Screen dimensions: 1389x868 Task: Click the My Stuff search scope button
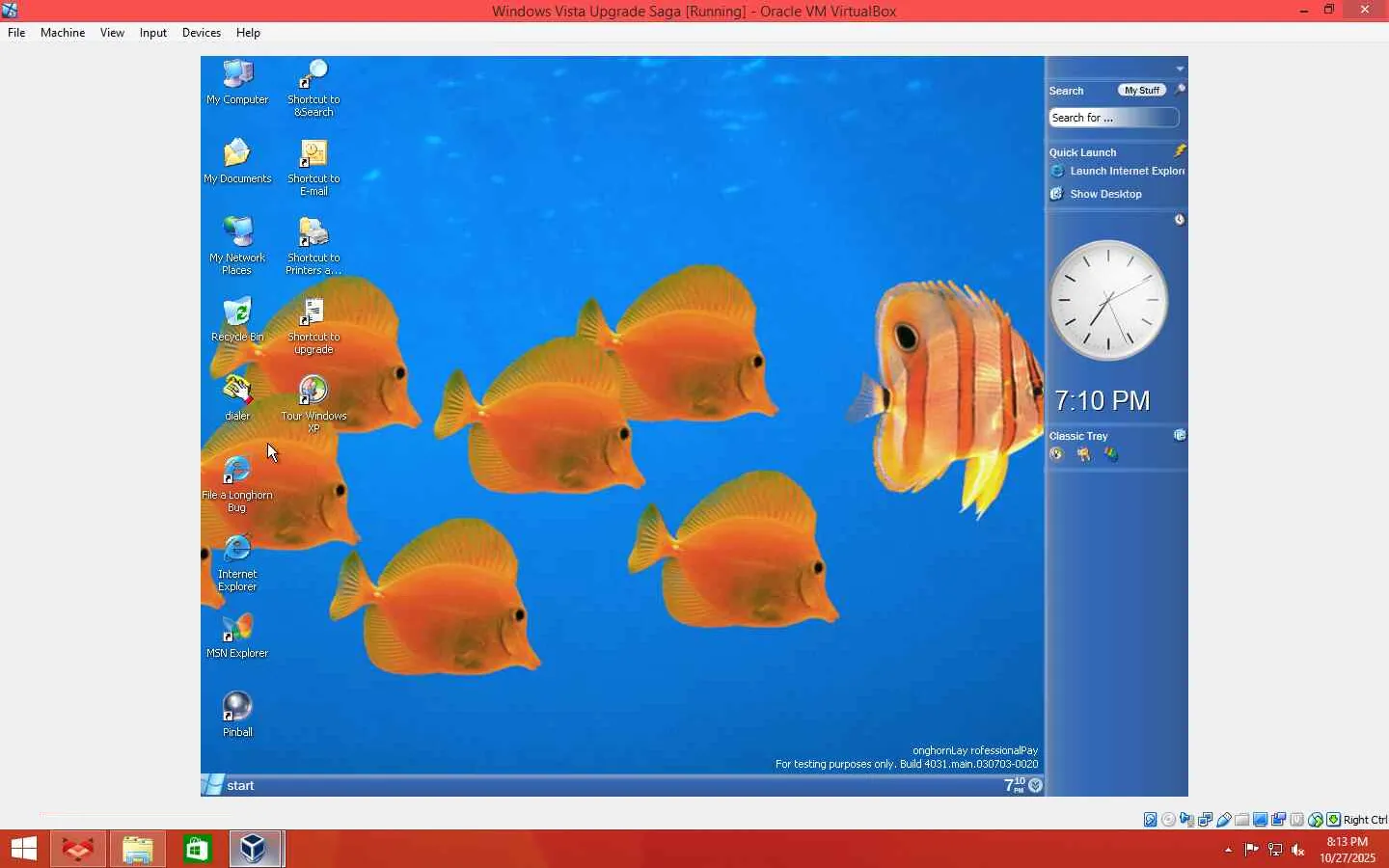pos(1142,90)
